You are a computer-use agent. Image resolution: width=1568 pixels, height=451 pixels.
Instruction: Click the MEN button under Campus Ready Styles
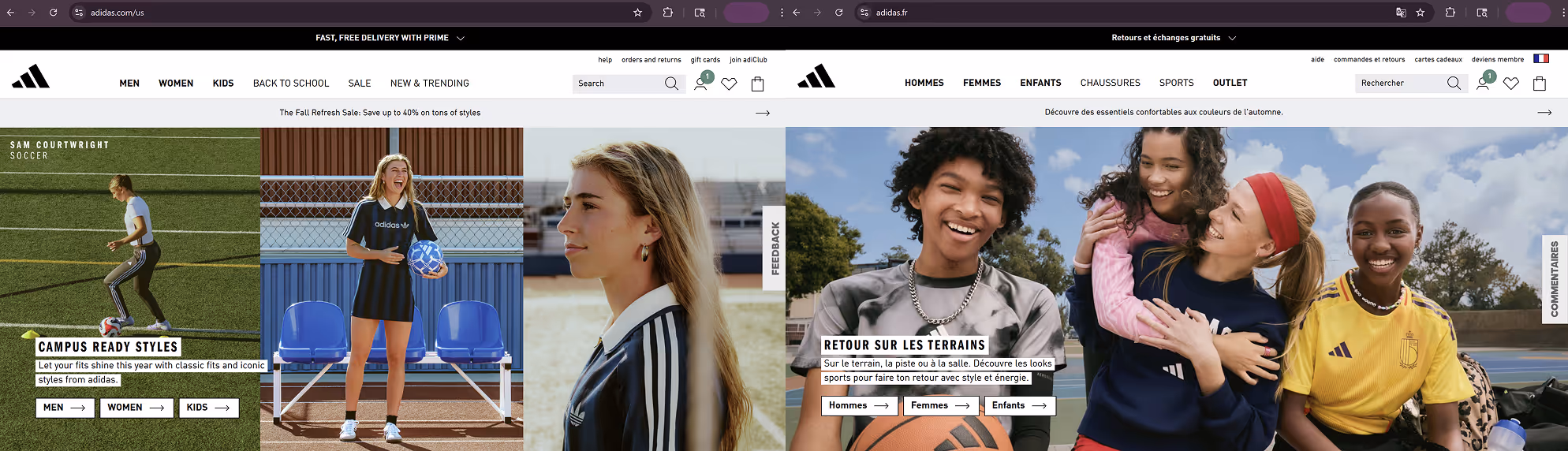point(65,408)
